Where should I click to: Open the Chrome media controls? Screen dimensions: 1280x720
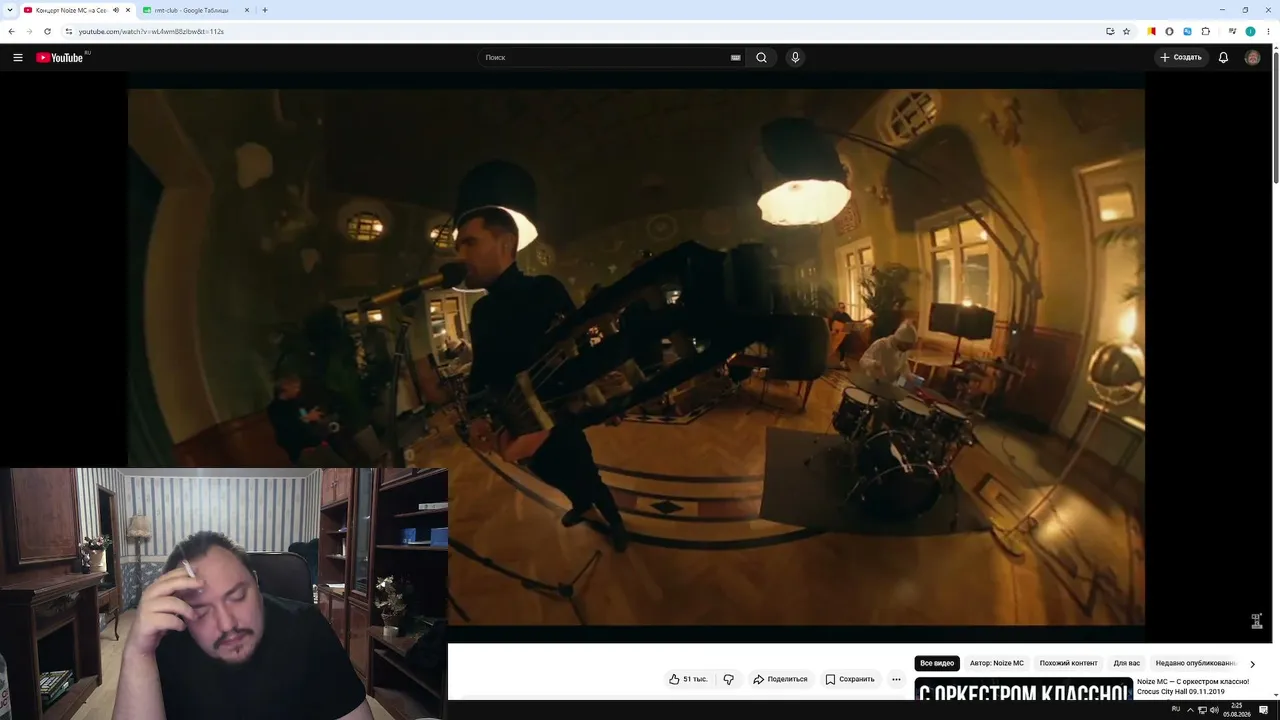1232,31
